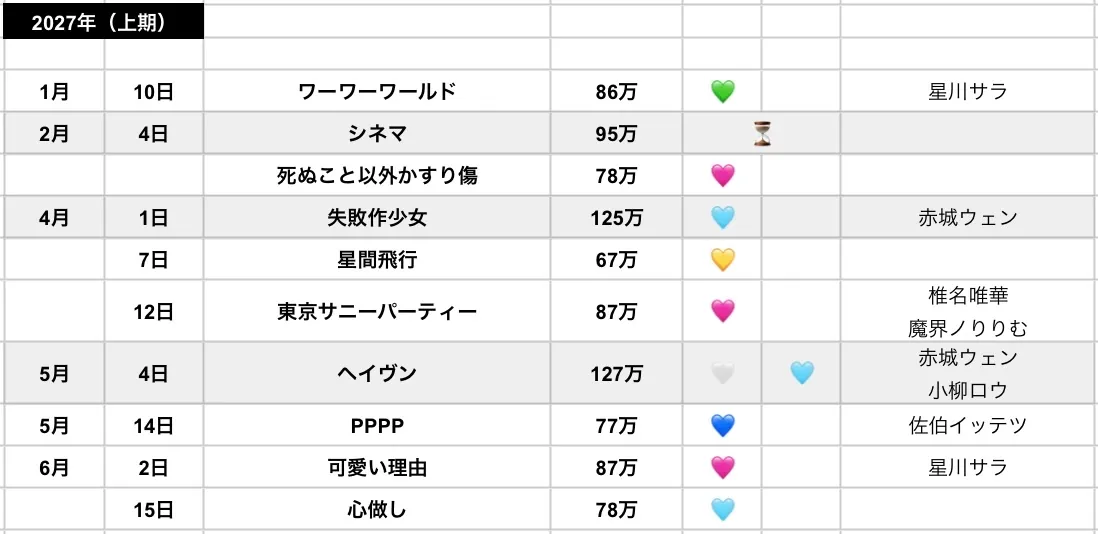Select the 失敗作少女 title cell
The image size is (1098, 534).
(x=377, y=218)
